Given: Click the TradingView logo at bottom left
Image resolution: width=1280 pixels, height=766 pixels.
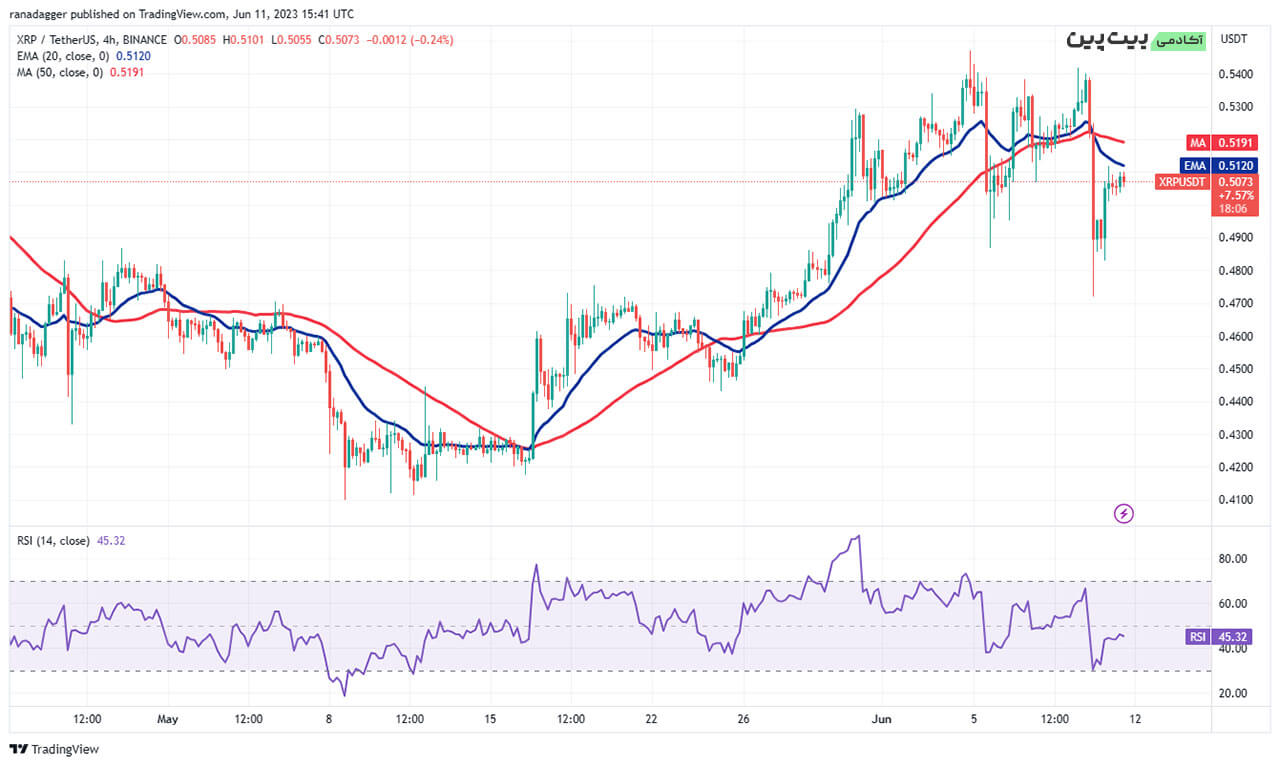Looking at the screenshot, I should 19,749.
